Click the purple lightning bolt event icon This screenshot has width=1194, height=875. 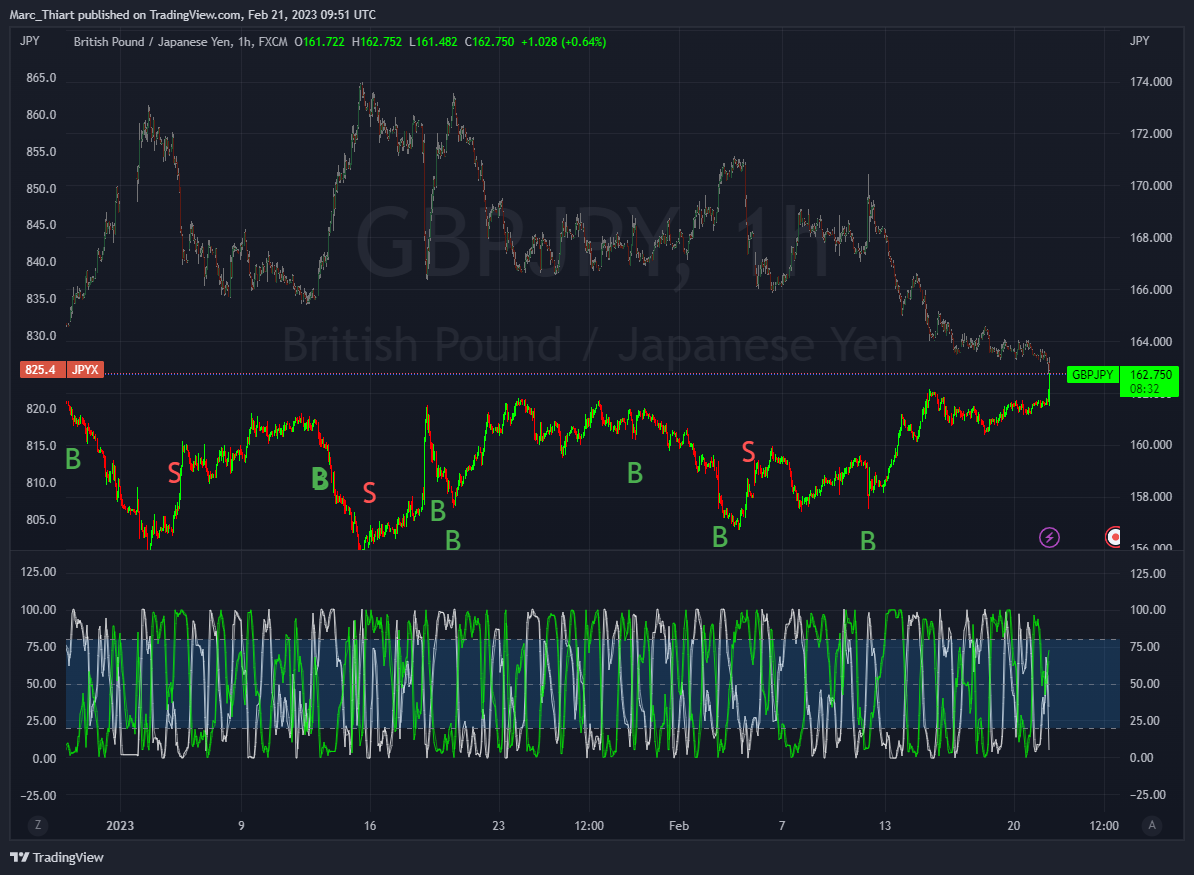[x=1049, y=538]
